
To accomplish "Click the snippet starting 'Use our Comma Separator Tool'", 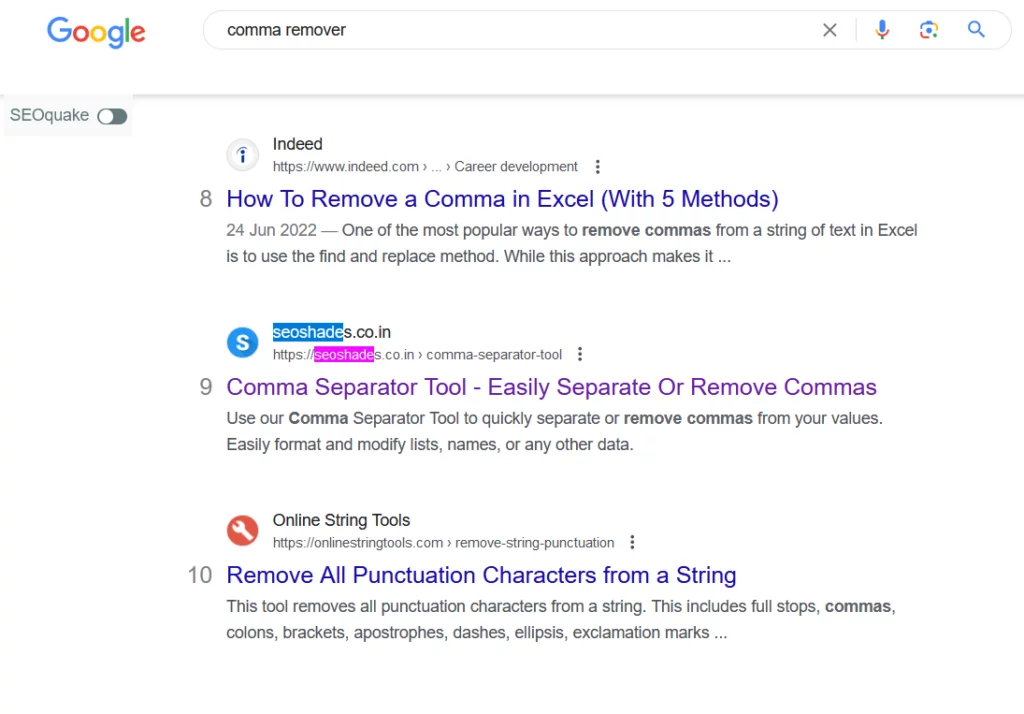I will pos(554,431).
